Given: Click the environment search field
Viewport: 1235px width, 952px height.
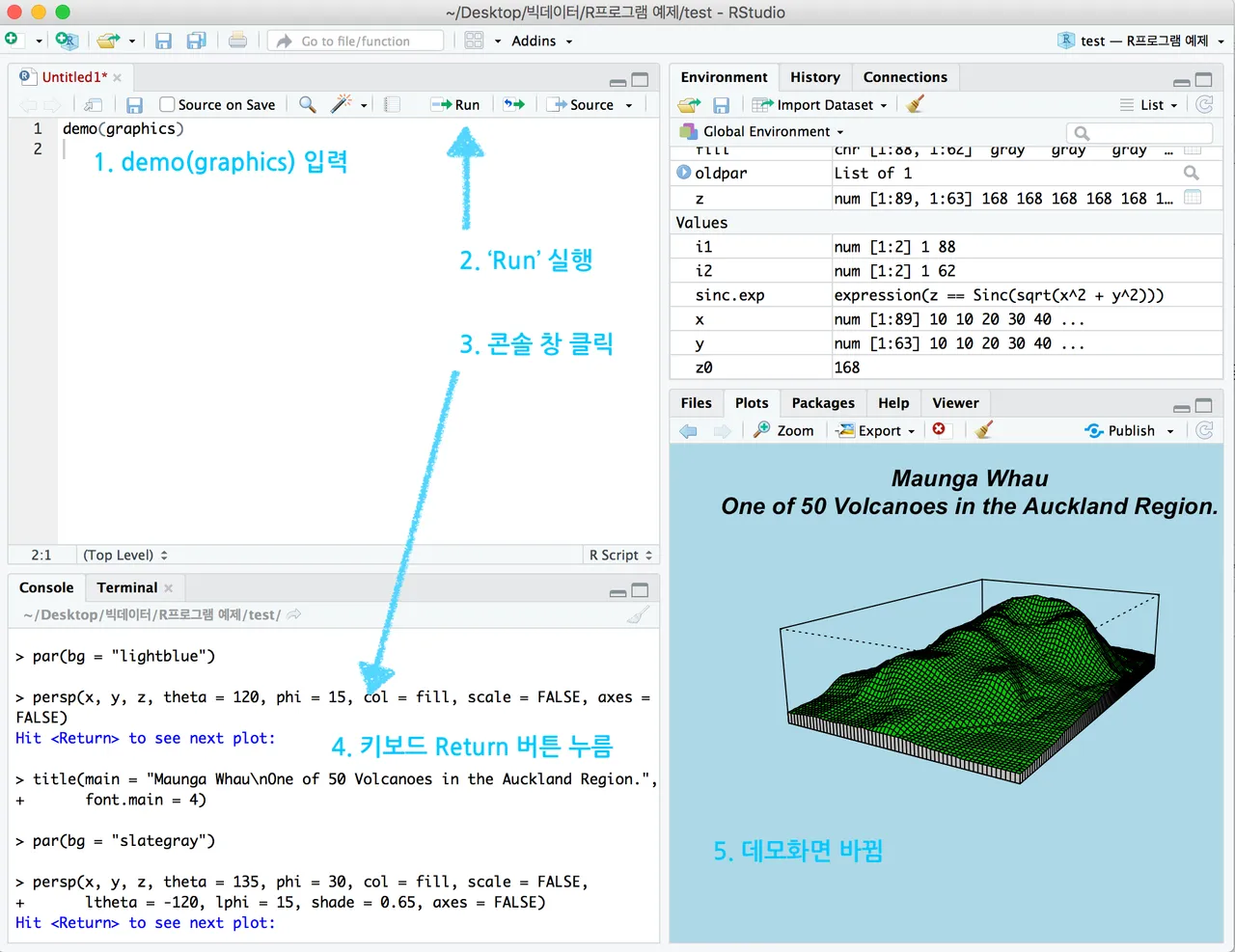Looking at the screenshot, I should (x=1139, y=132).
